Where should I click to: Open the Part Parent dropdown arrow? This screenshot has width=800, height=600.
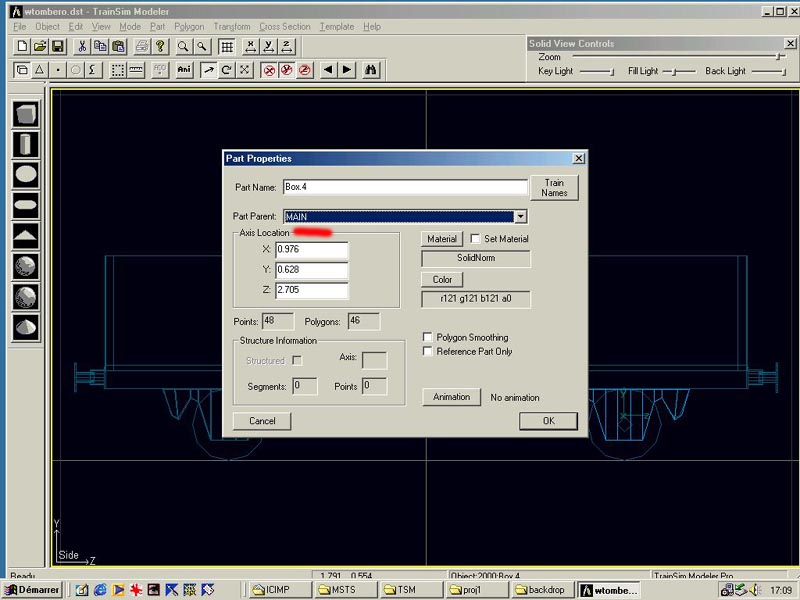(x=520, y=216)
